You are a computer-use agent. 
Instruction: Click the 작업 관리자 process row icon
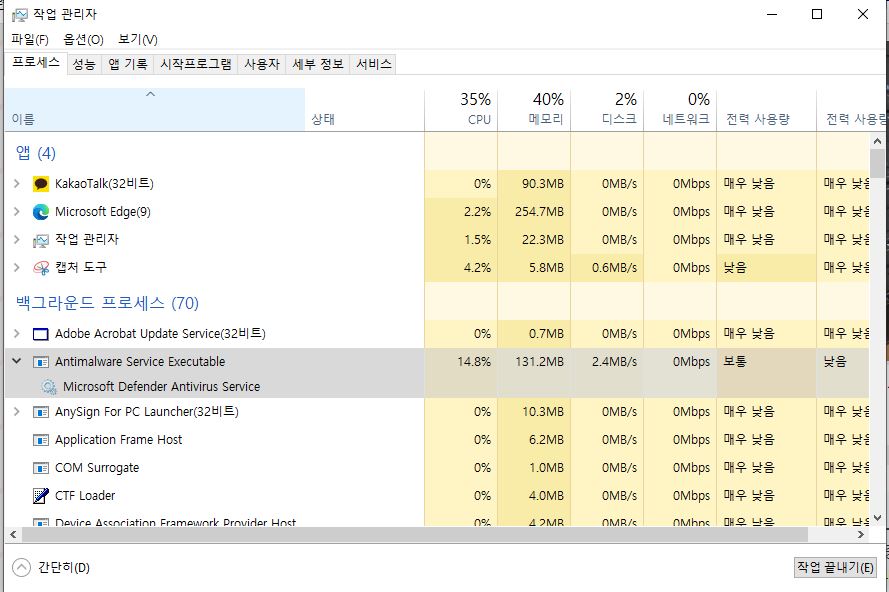click(41, 240)
